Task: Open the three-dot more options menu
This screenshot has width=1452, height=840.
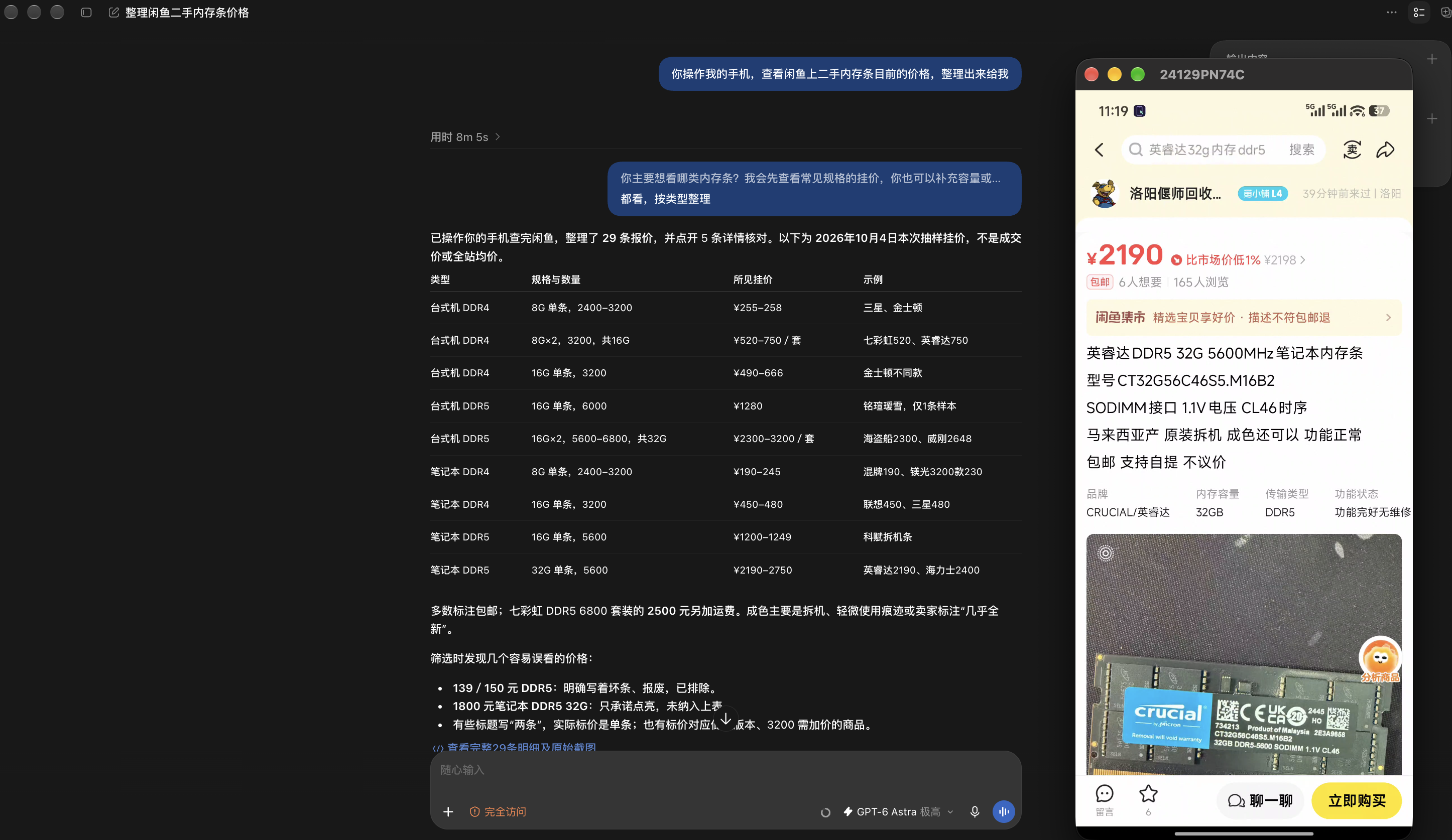Action: click(x=1392, y=12)
